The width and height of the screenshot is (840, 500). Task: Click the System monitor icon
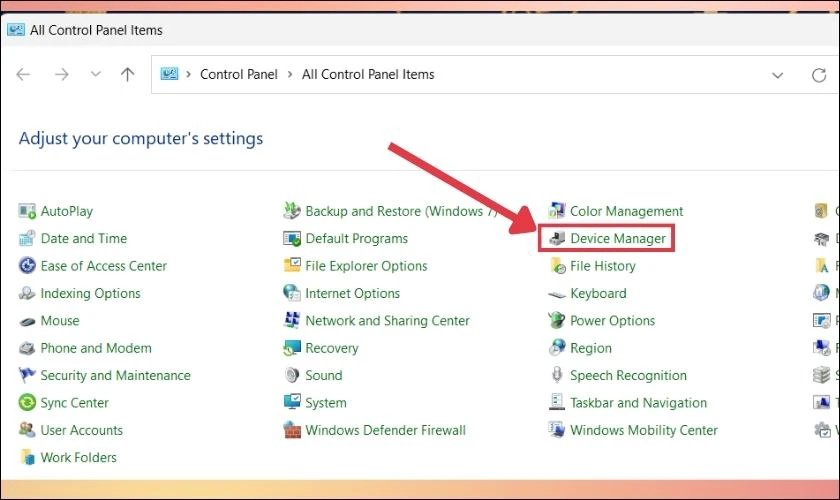click(x=292, y=402)
